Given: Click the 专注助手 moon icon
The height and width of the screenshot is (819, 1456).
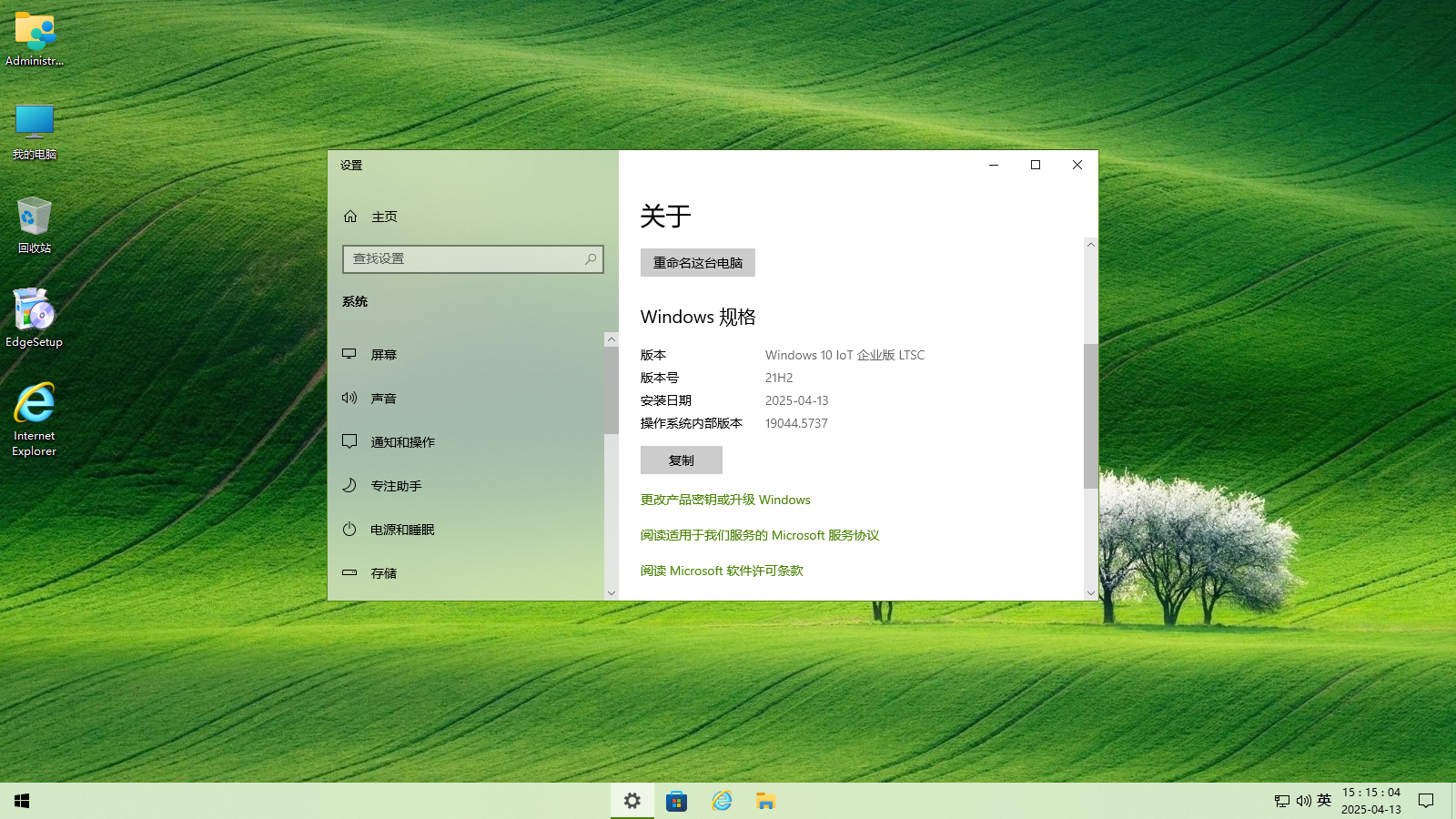Looking at the screenshot, I should pyautogui.click(x=349, y=485).
